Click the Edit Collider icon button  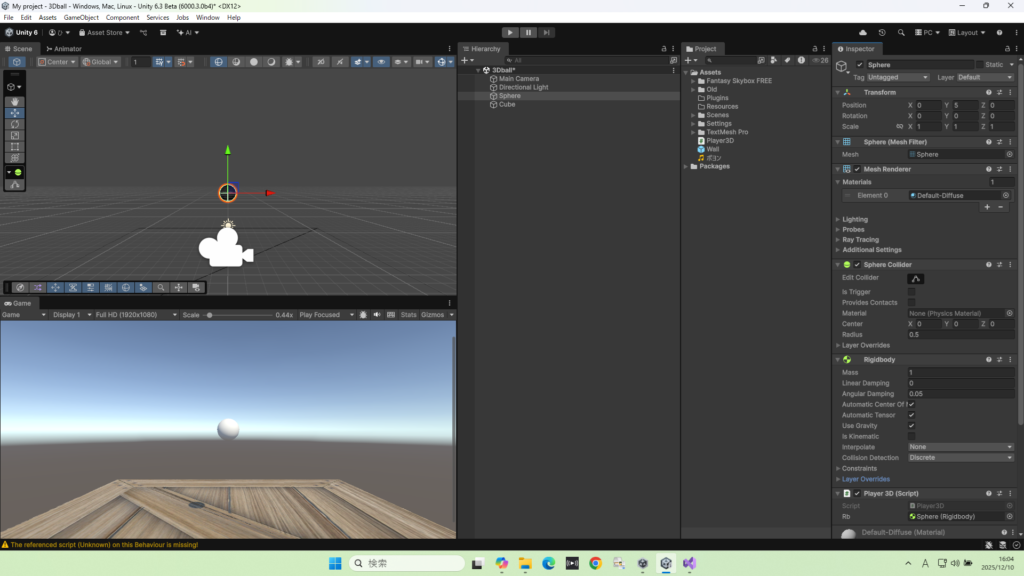[x=915, y=278]
